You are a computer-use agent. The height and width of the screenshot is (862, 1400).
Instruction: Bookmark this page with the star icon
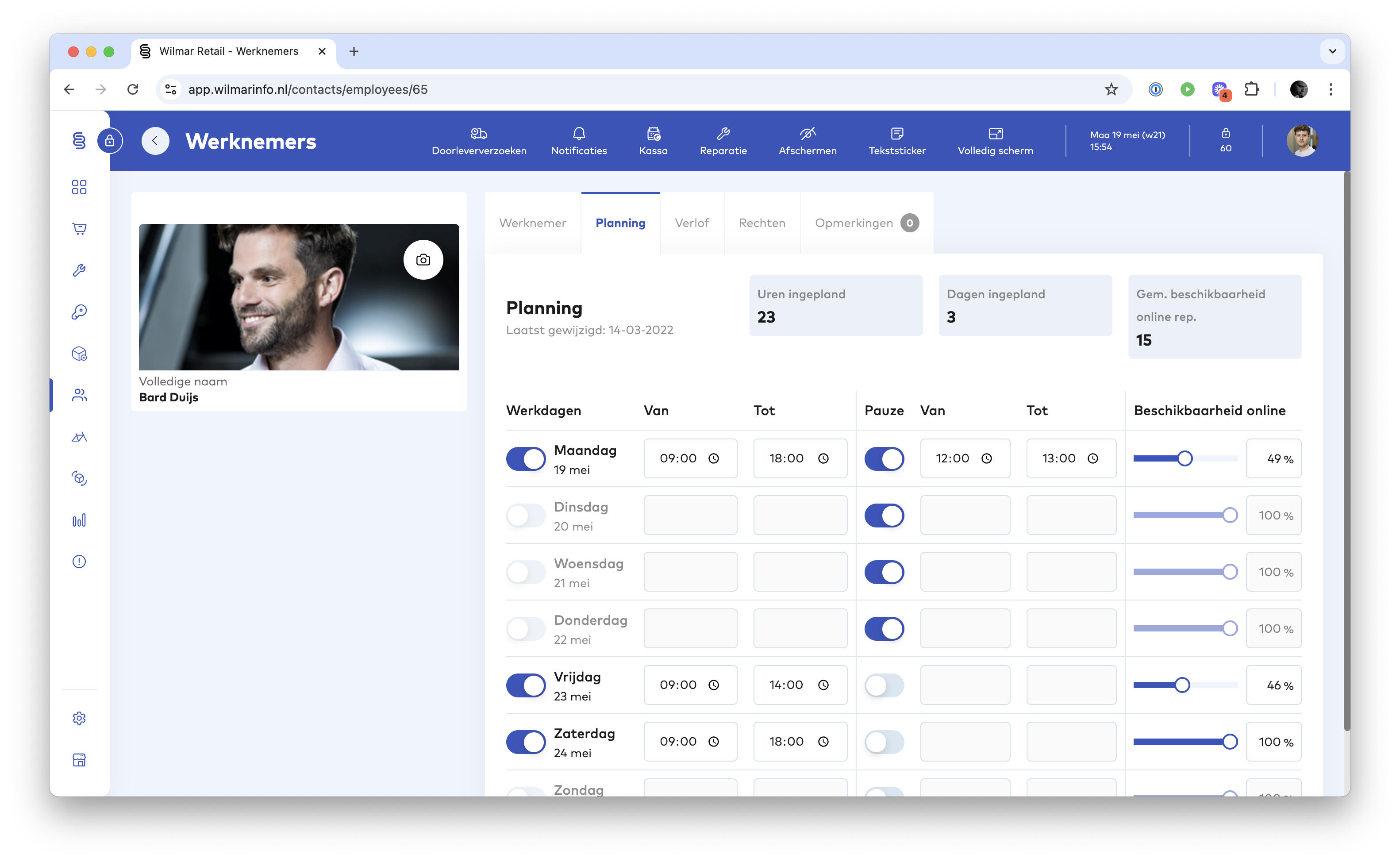point(1111,89)
